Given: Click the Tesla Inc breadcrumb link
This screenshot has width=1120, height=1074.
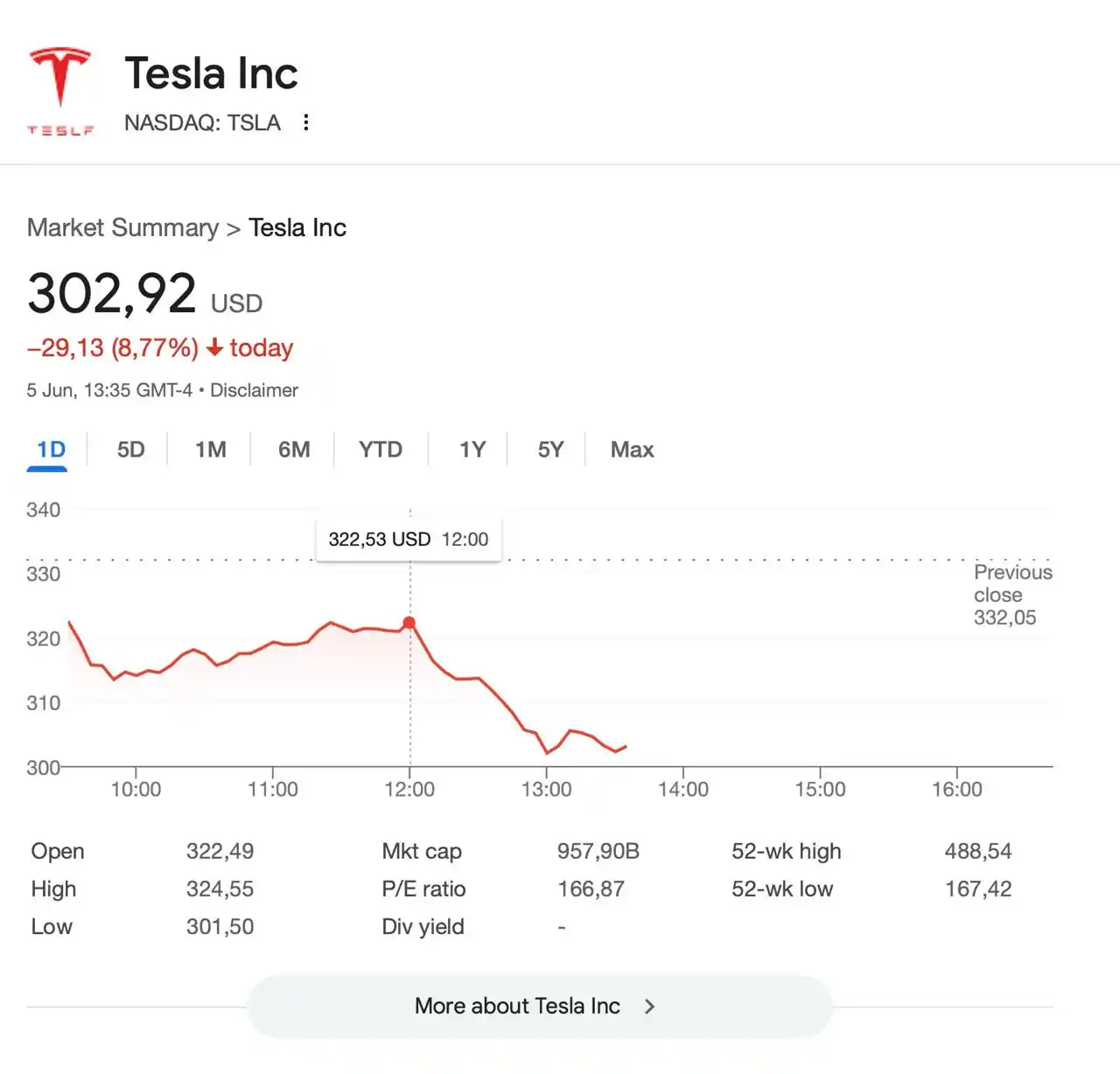Looking at the screenshot, I should click(297, 227).
